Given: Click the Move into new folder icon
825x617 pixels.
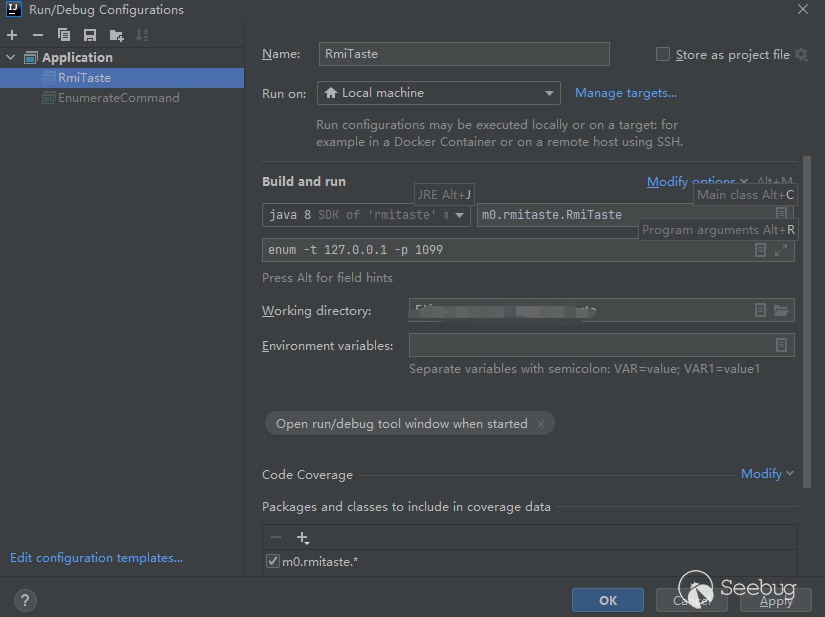Looking at the screenshot, I should [116, 35].
